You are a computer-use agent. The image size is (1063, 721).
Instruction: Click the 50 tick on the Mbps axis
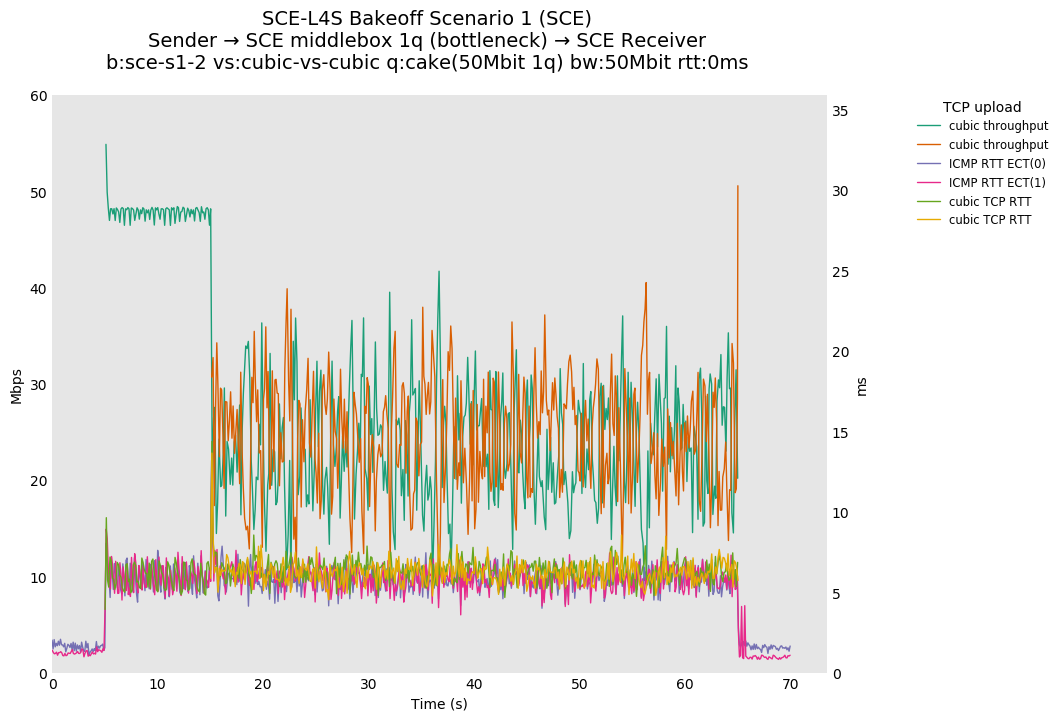[x=38, y=193]
